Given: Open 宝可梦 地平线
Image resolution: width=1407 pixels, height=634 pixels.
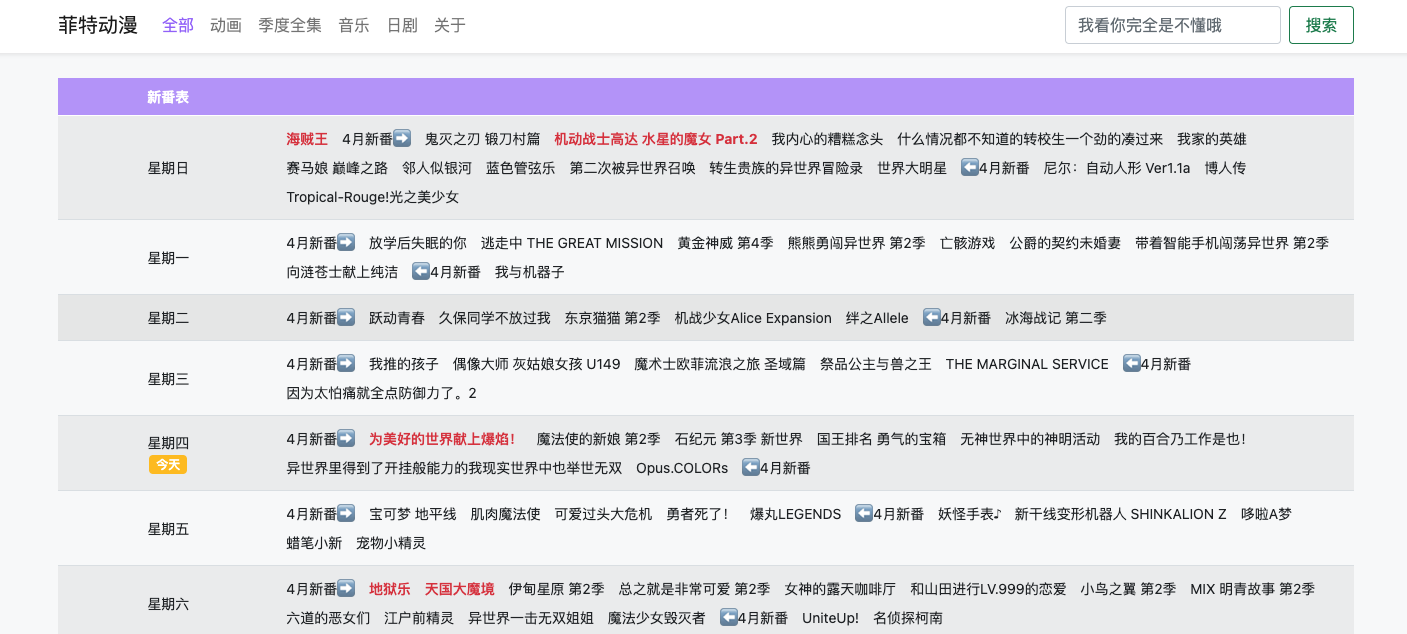Looking at the screenshot, I should [413, 514].
